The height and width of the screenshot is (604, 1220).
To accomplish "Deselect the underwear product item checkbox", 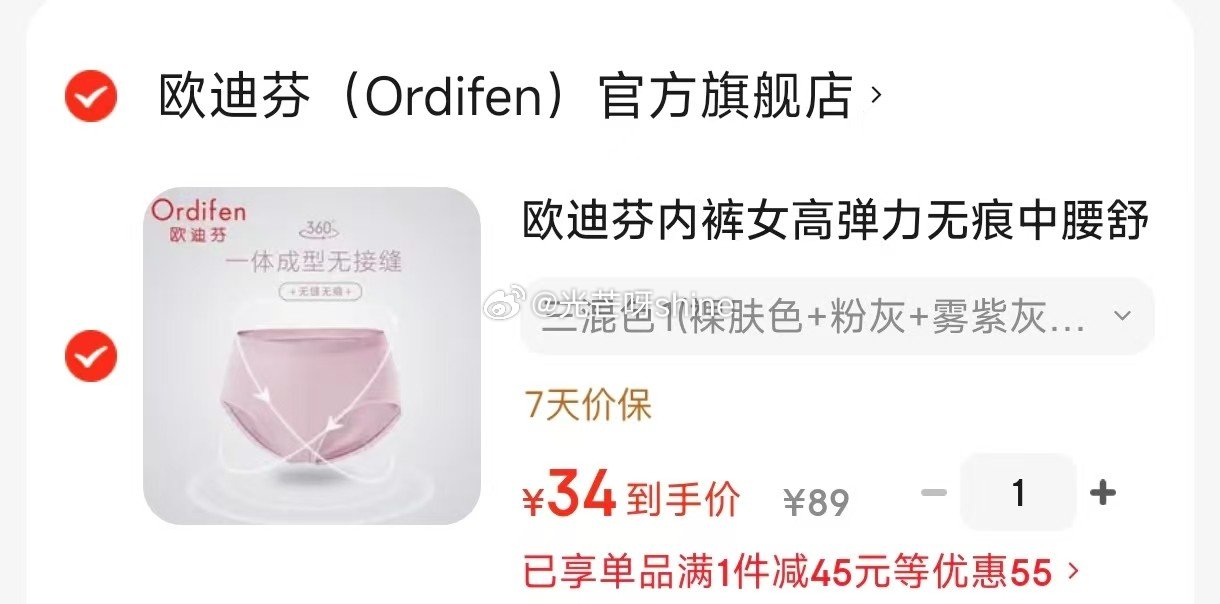I will [91, 355].
